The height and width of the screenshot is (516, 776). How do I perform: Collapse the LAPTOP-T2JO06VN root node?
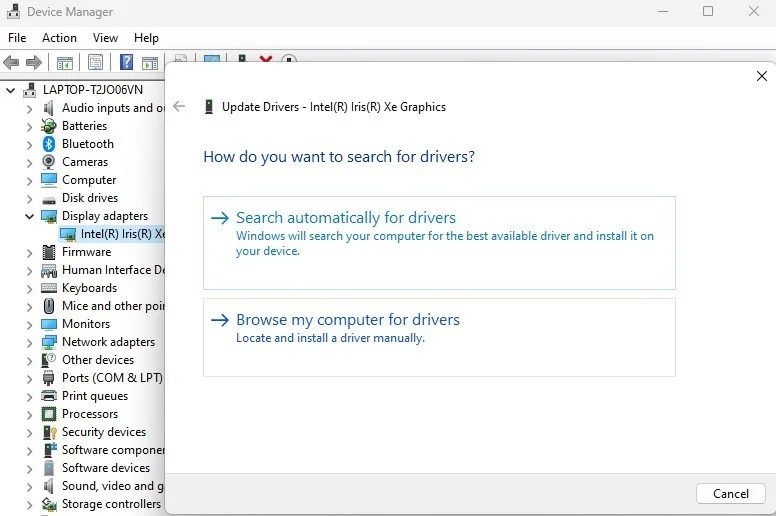[x=10, y=91]
